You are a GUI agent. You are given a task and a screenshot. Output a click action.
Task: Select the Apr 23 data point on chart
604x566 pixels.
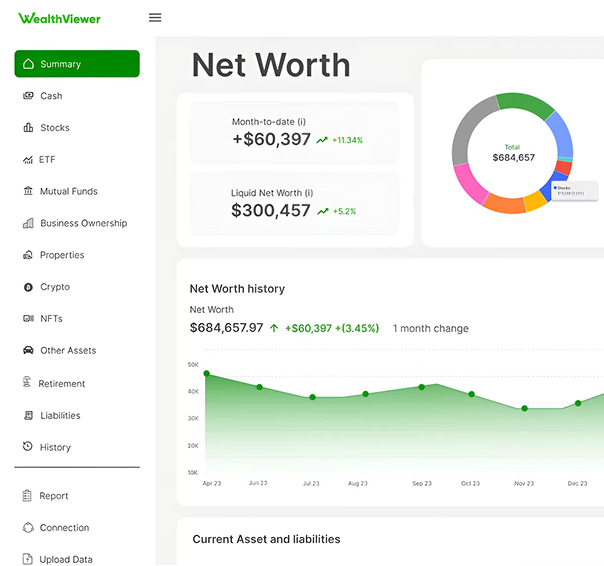[207, 374]
